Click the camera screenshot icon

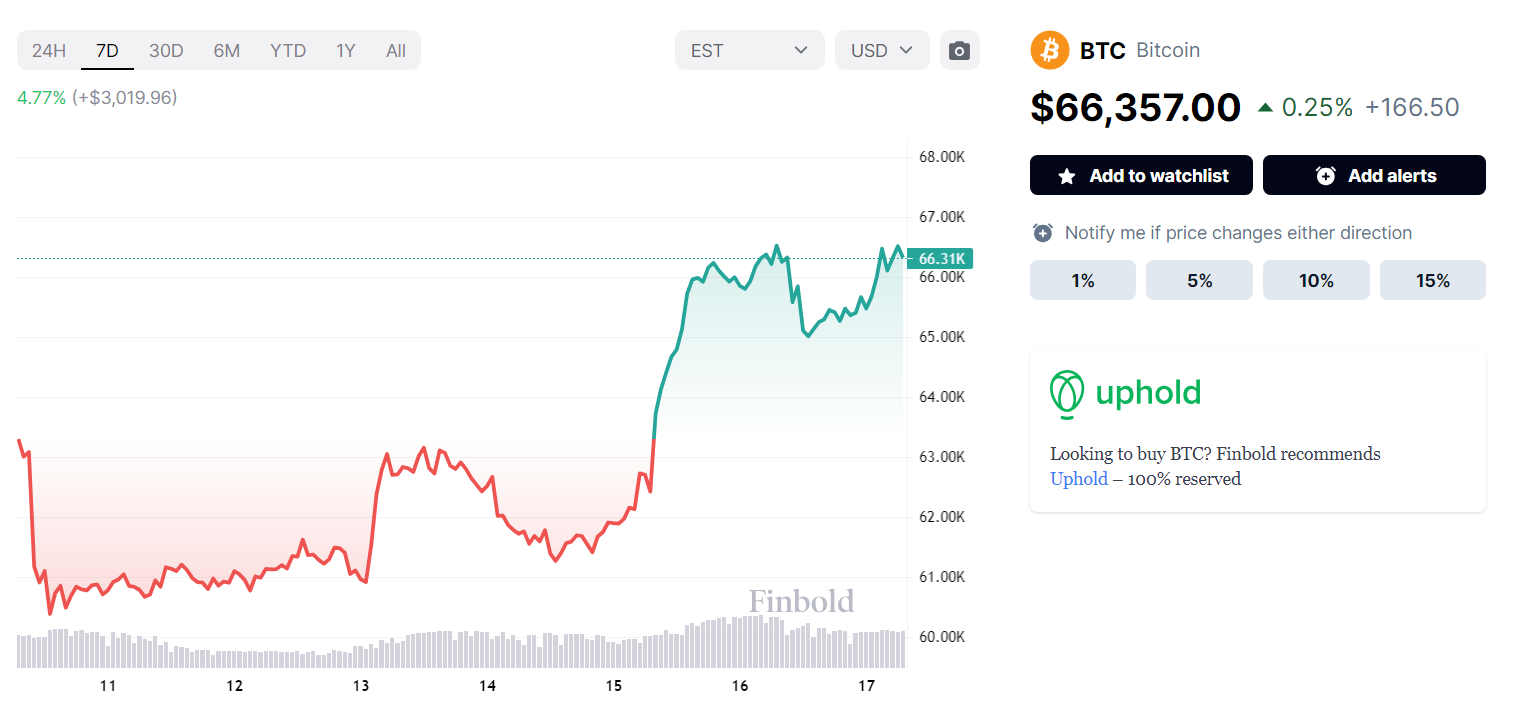(x=959, y=50)
